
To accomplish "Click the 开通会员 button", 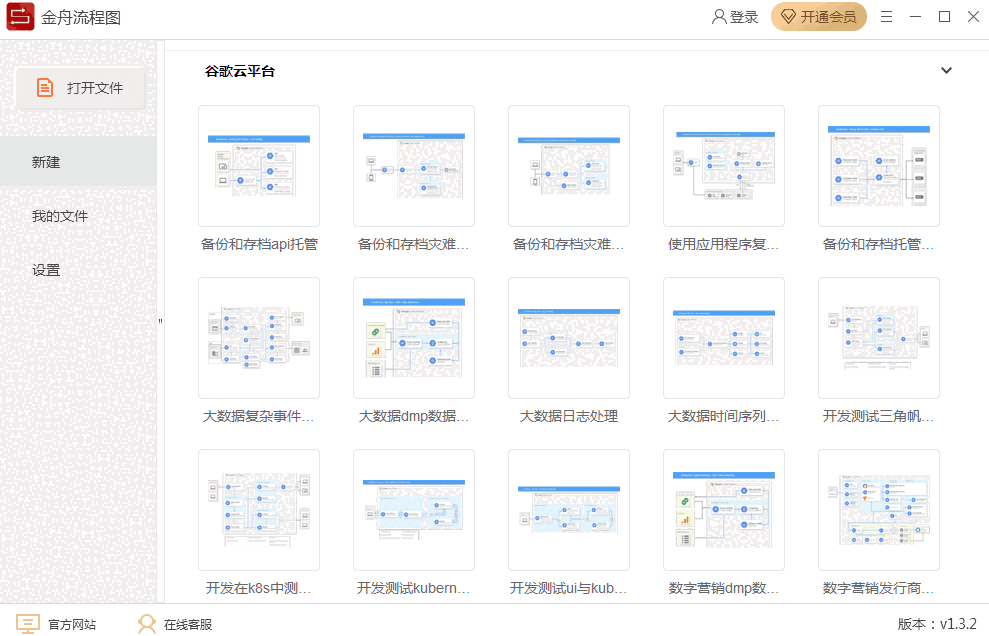I will [819, 17].
